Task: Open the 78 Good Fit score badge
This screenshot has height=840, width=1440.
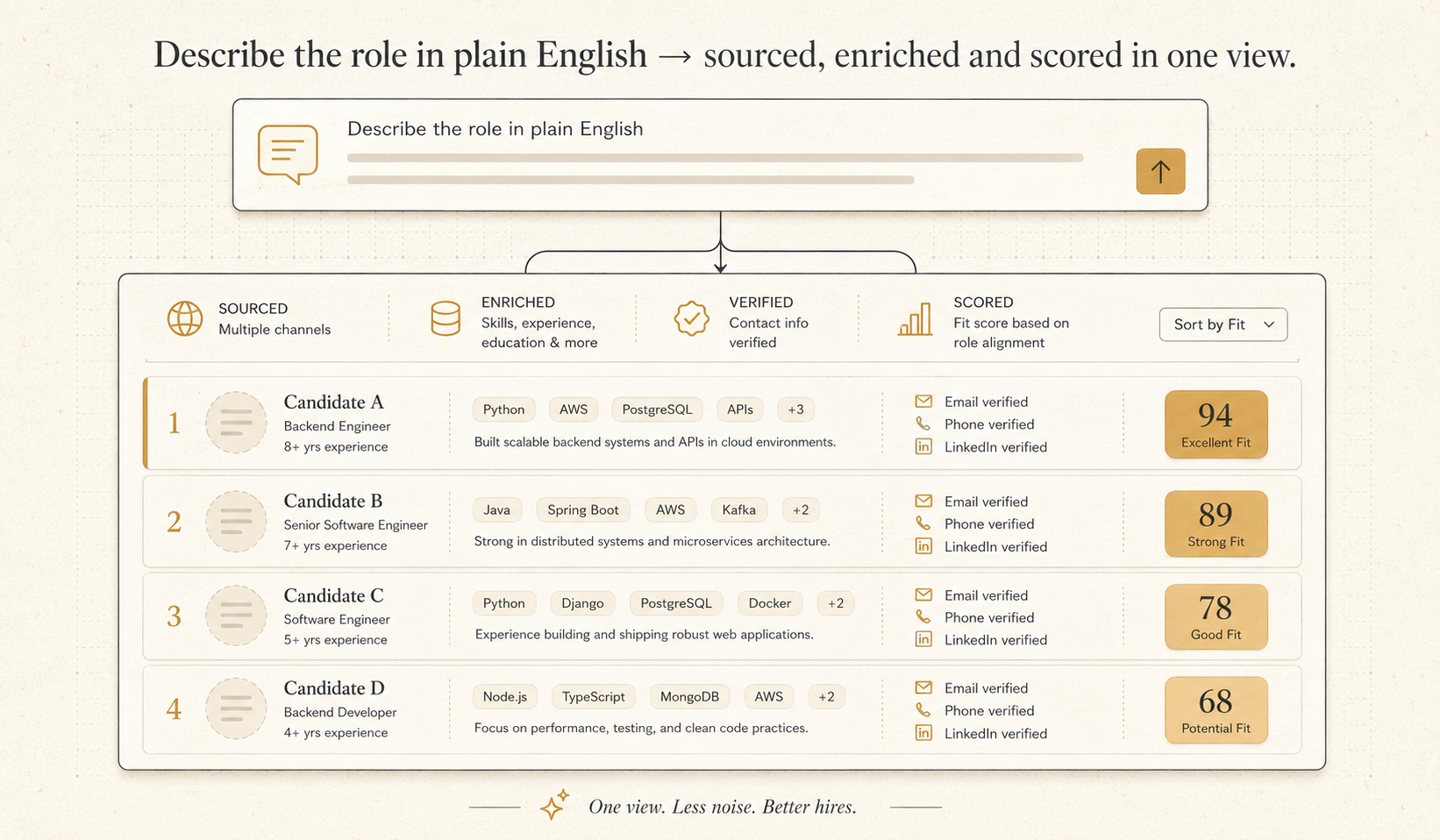Action: (x=1215, y=616)
